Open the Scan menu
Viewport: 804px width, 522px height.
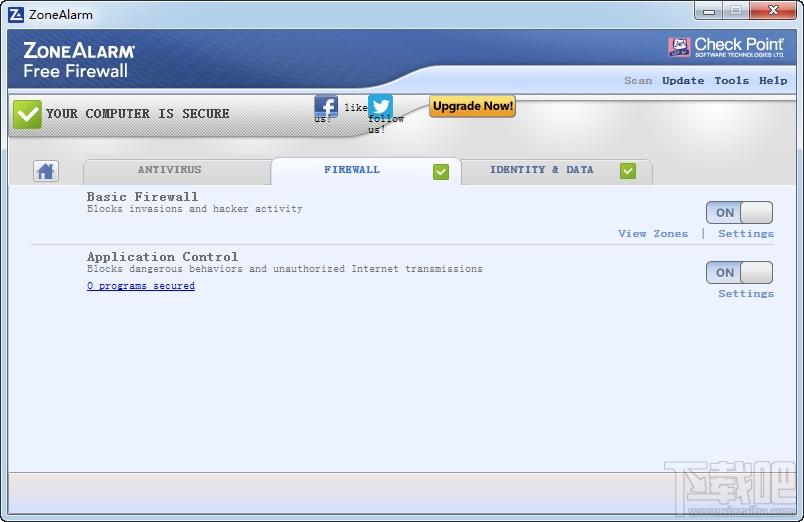[638, 81]
